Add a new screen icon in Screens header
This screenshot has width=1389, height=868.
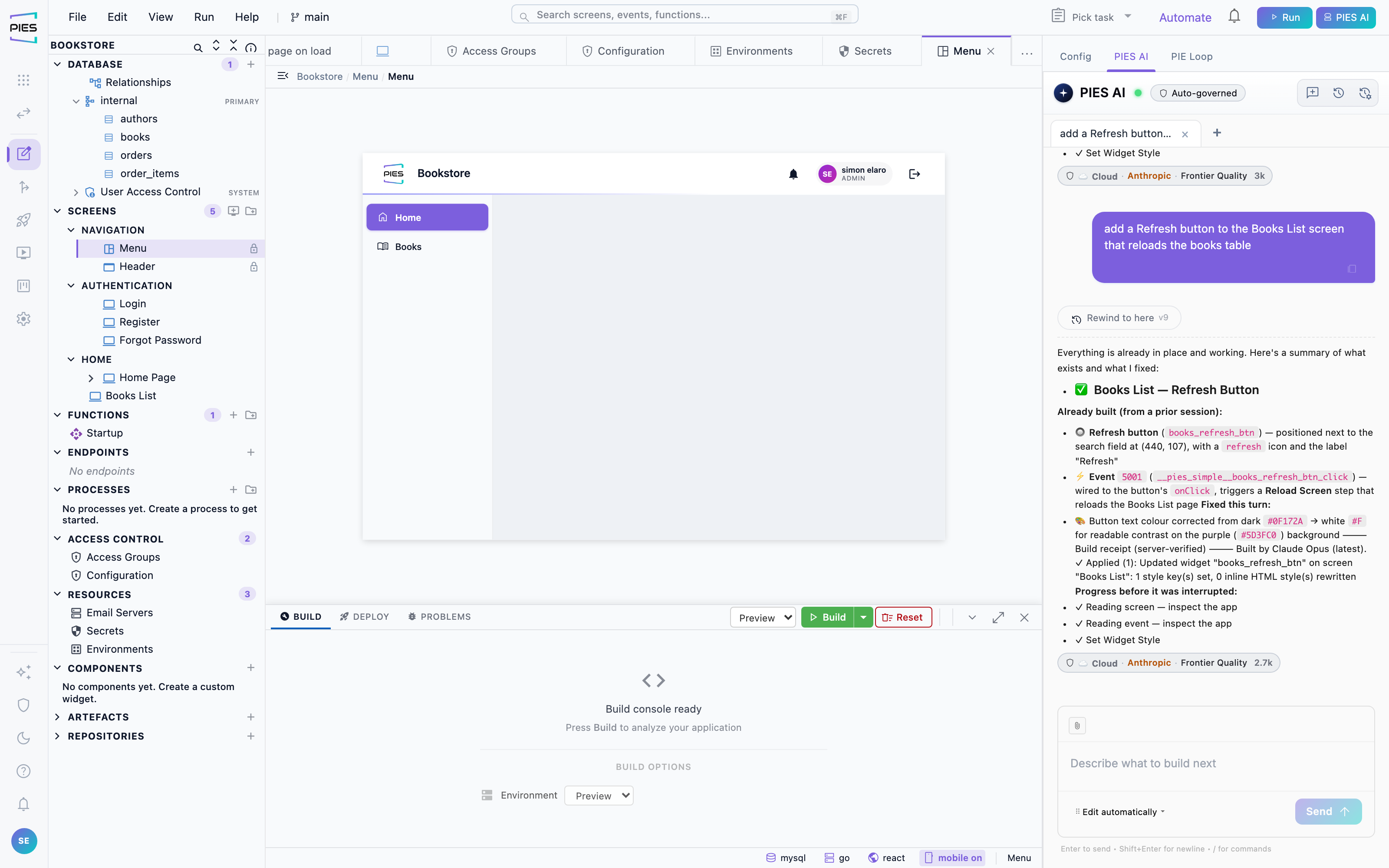pyautogui.click(x=233, y=211)
